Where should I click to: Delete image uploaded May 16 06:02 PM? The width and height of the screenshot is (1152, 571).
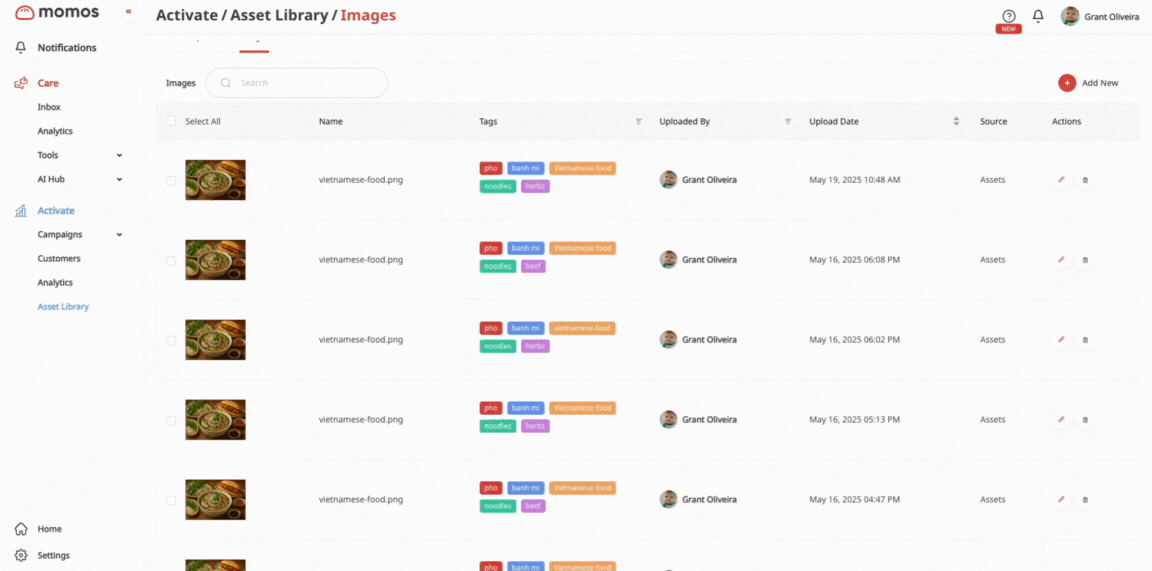[x=1085, y=340]
